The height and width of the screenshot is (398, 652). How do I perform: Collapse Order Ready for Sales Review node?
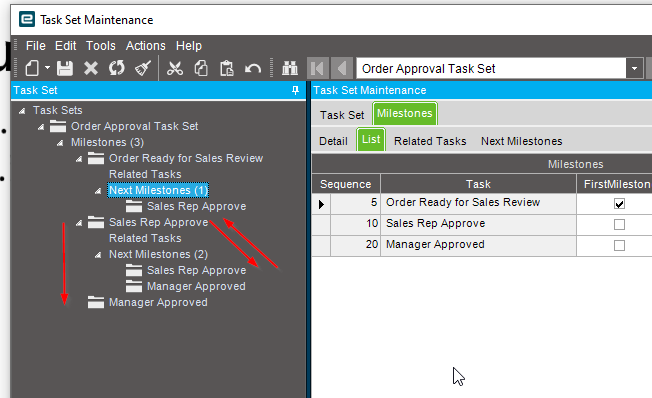tap(79, 159)
